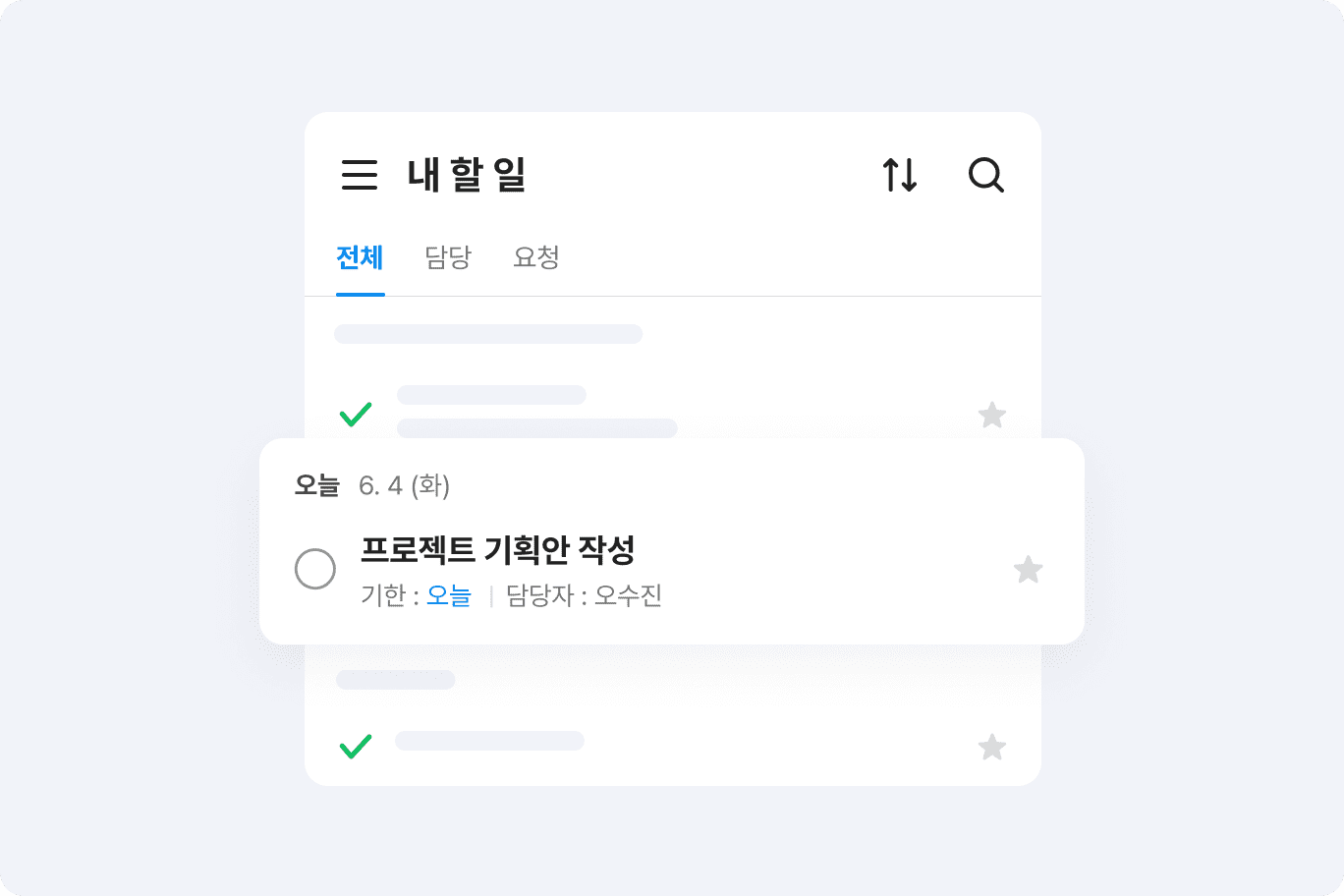Click the blue 오늘 due date
The width and height of the screenshot is (1344, 896).
[x=449, y=595]
